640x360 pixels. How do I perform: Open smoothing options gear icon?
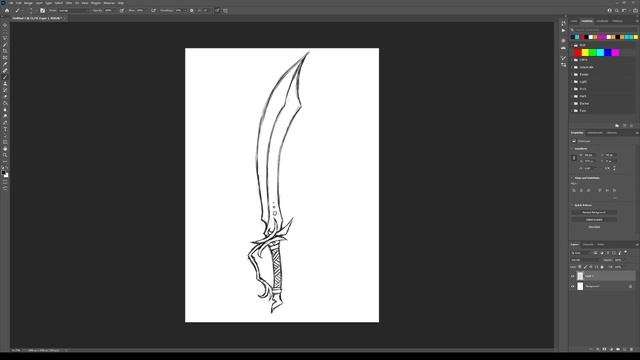click(x=191, y=11)
